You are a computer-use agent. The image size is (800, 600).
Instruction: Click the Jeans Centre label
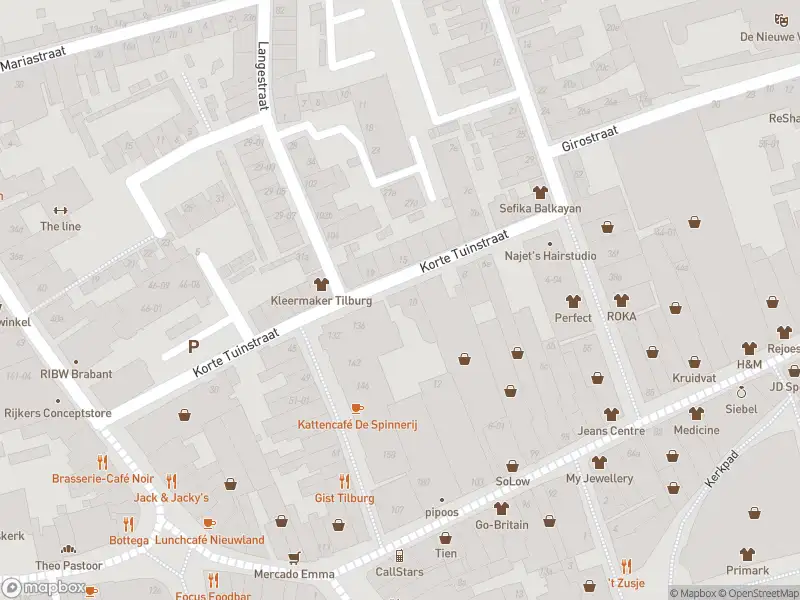point(611,431)
